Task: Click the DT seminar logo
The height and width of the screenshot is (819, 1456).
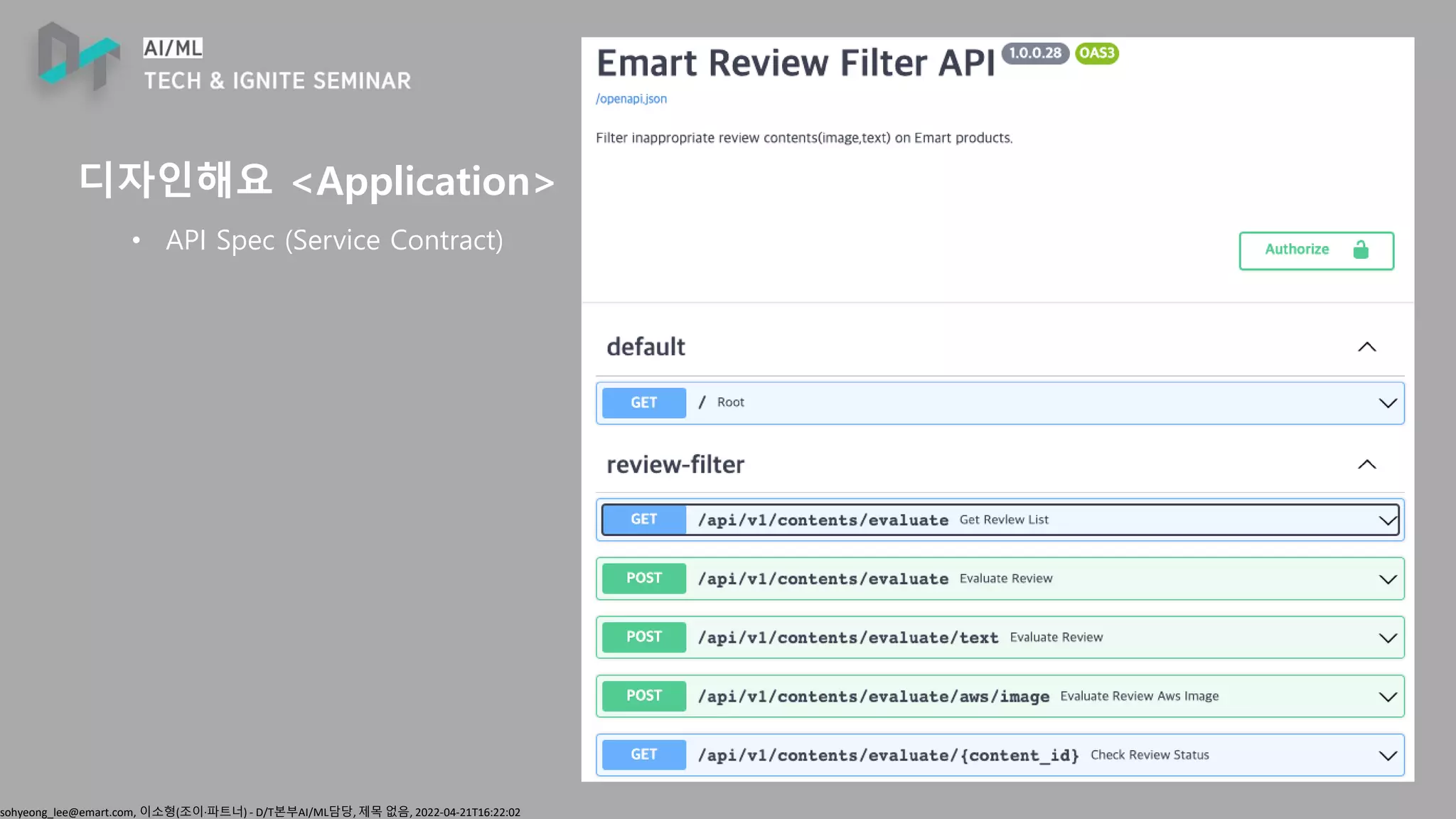Action: (78, 57)
